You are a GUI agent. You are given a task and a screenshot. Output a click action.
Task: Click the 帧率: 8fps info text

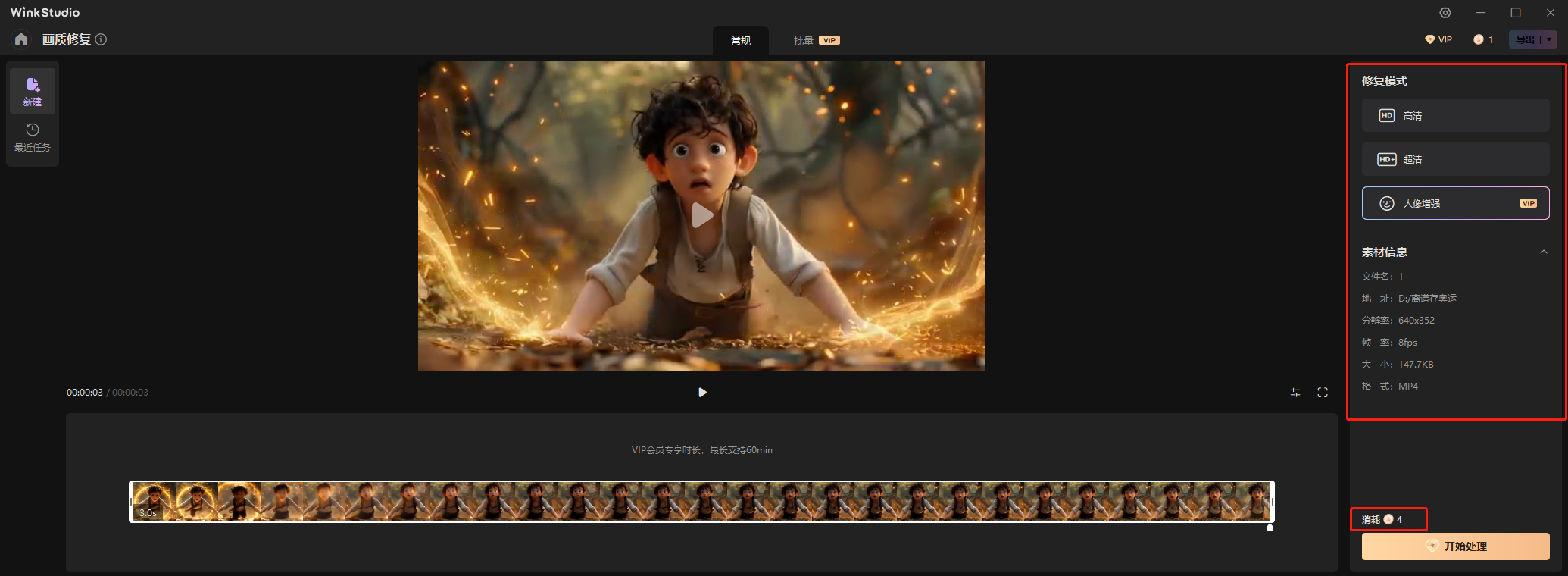[1389, 343]
